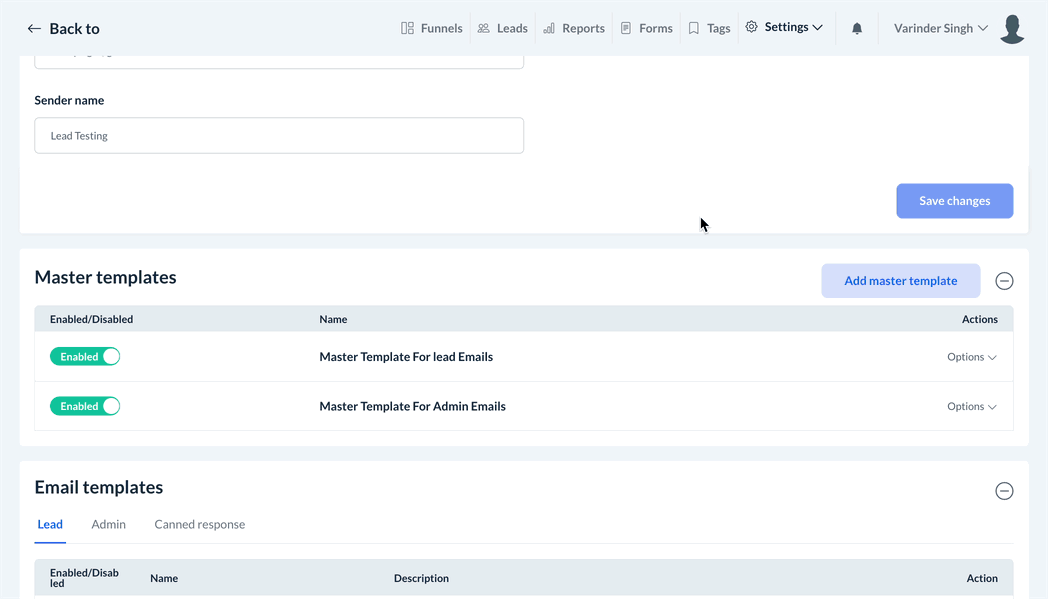1048x599 pixels.
Task: Click the Sender name input field
Action: click(279, 136)
